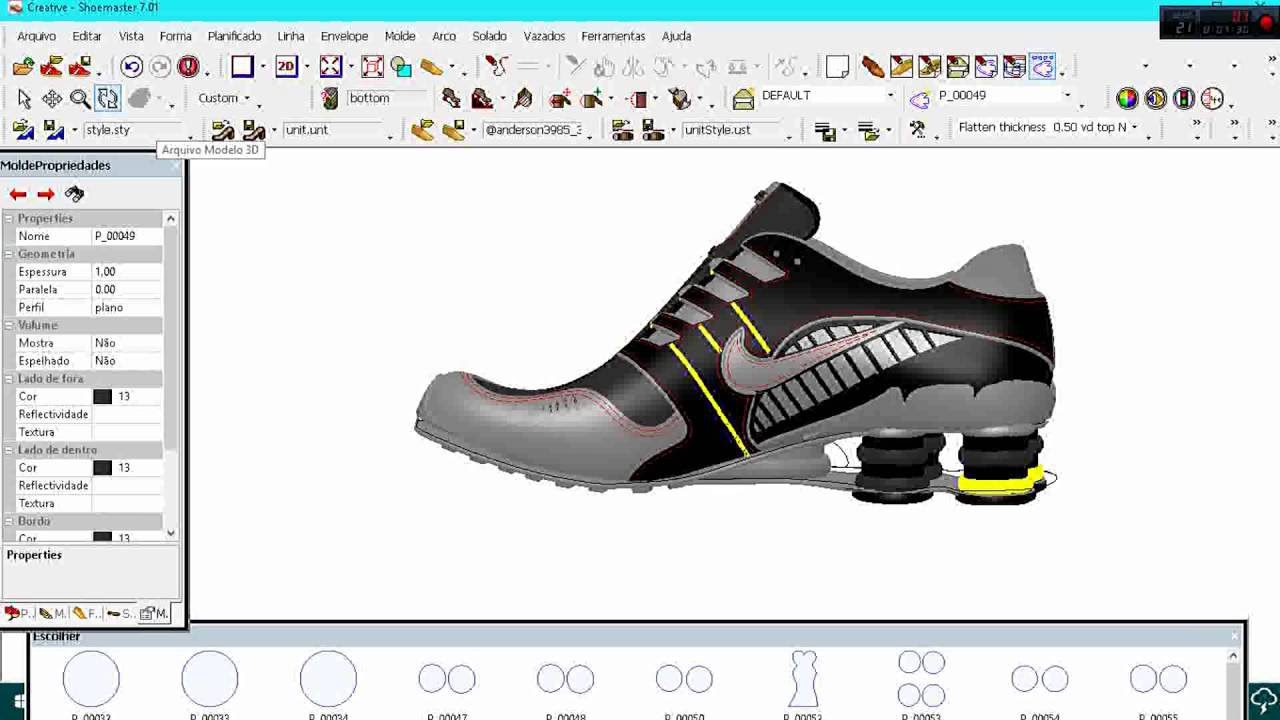Collapse the Geometria property group
Screen dimensions: 1280x720
[x=9, y=254]
